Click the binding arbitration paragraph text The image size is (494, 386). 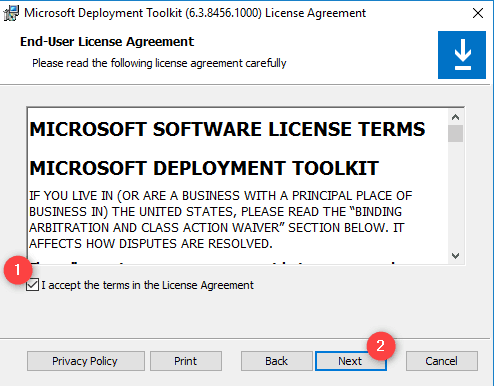point(221,220)
